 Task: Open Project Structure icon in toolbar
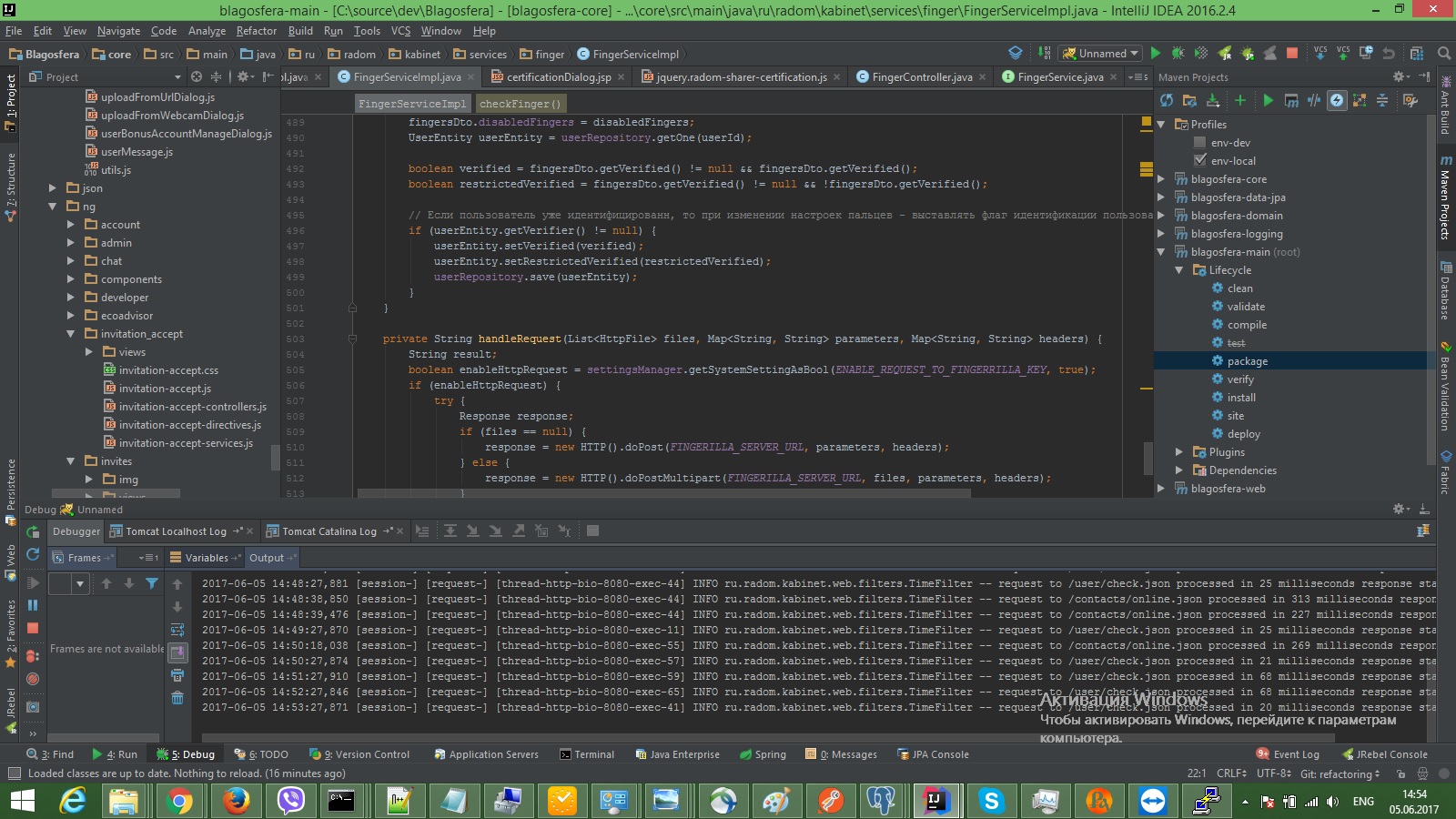(x=1416, y=54)
